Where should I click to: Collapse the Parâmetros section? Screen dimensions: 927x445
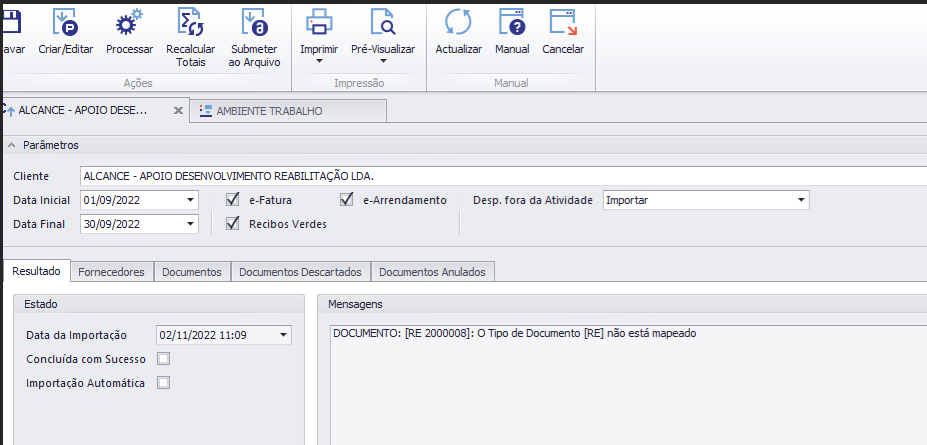12,146
